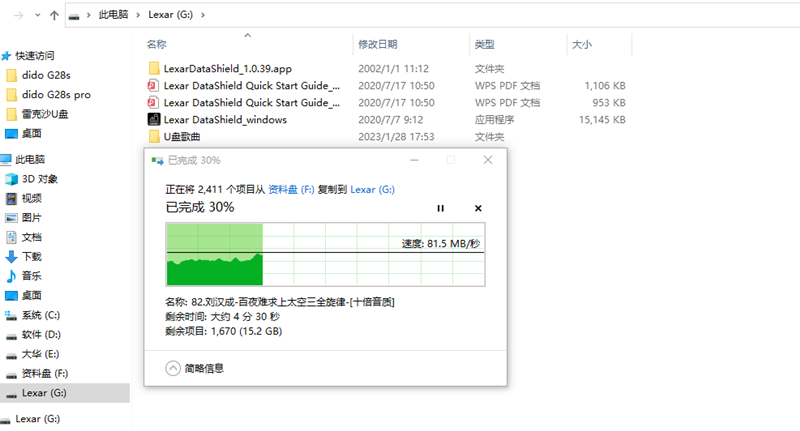Open 图片 library in sidebar
Screen dimensions: 800x431
[x=31, y=217]
